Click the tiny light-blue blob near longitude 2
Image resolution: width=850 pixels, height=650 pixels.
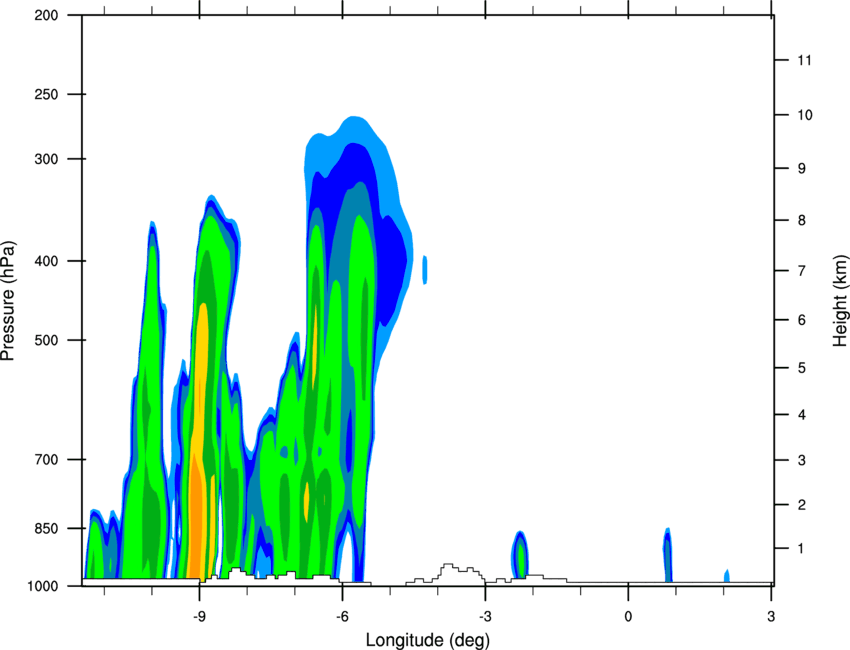pyautogui.click(x=727, y=576)
